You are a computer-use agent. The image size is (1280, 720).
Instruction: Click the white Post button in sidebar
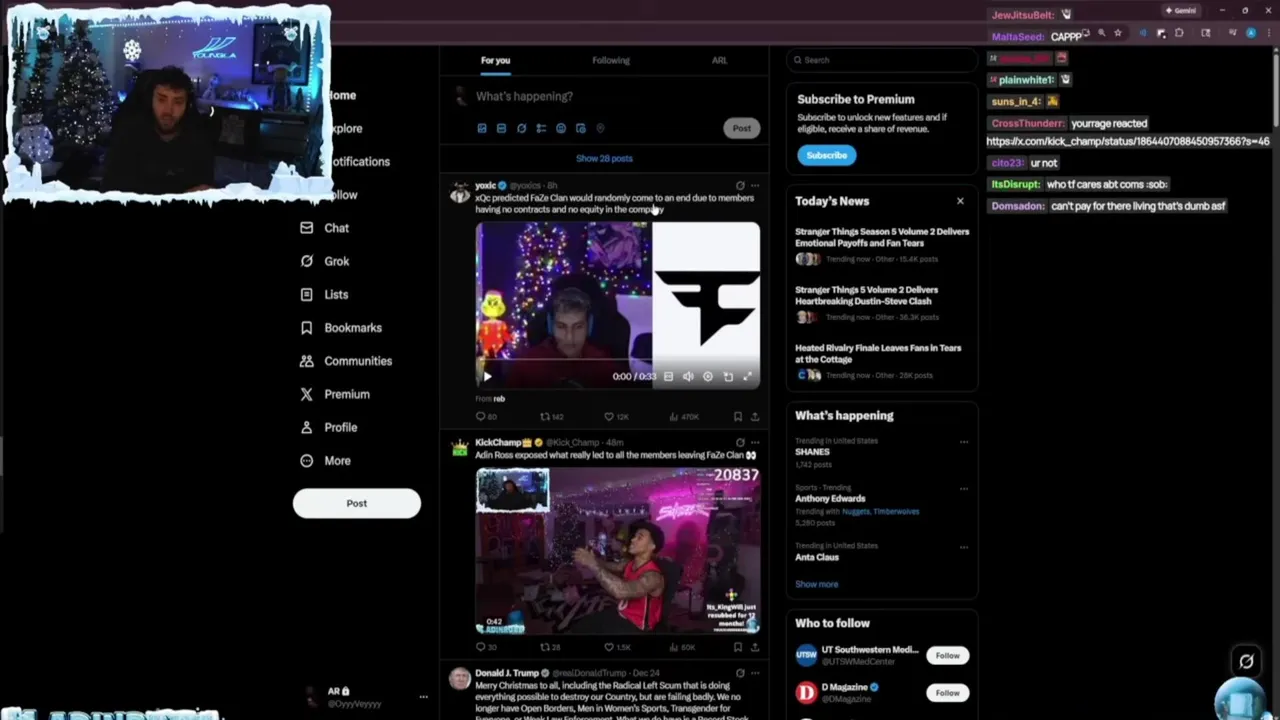click(357, 503)
